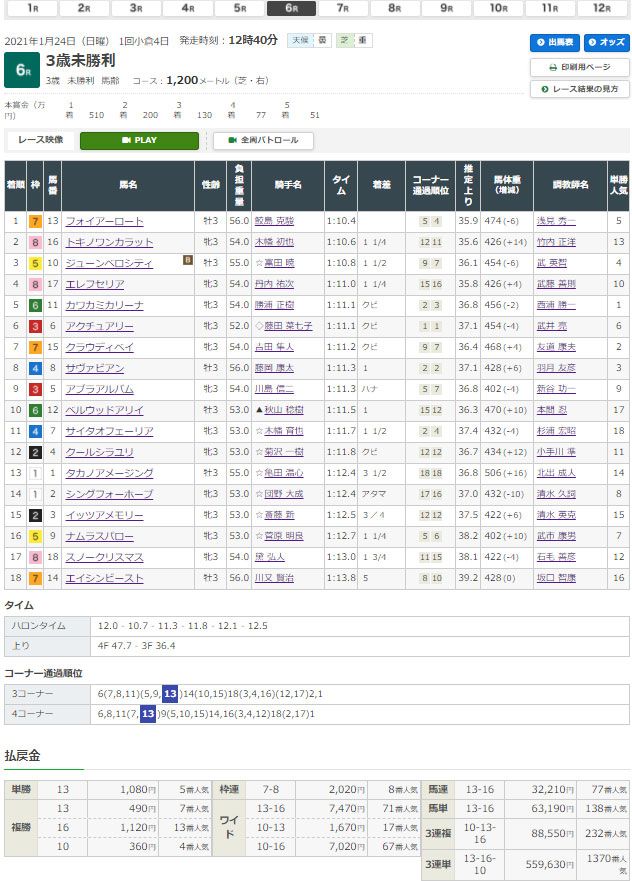Open the レース結果の見方 guide

[x=579, y=89]
